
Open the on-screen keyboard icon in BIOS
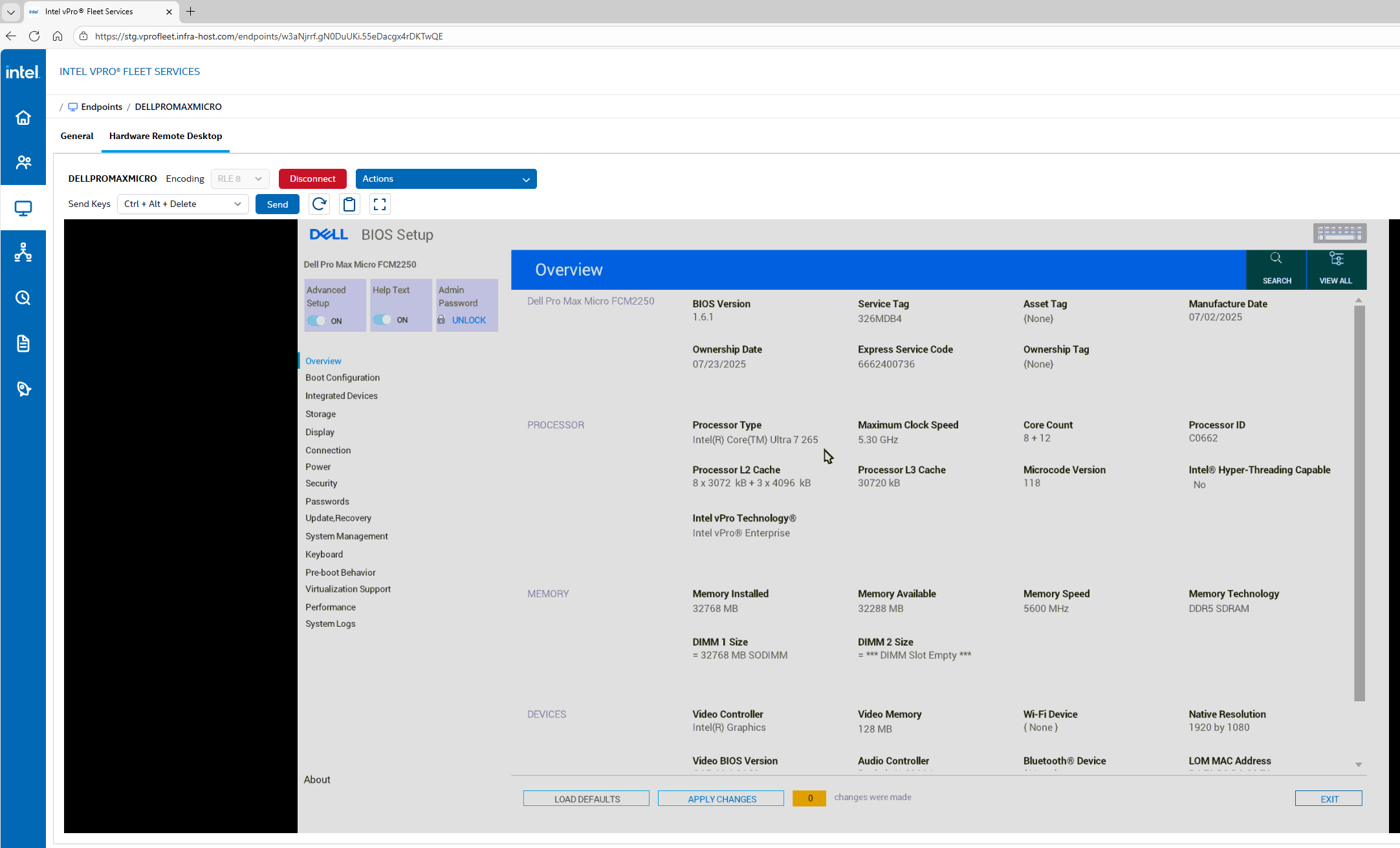click(1340, 233)
